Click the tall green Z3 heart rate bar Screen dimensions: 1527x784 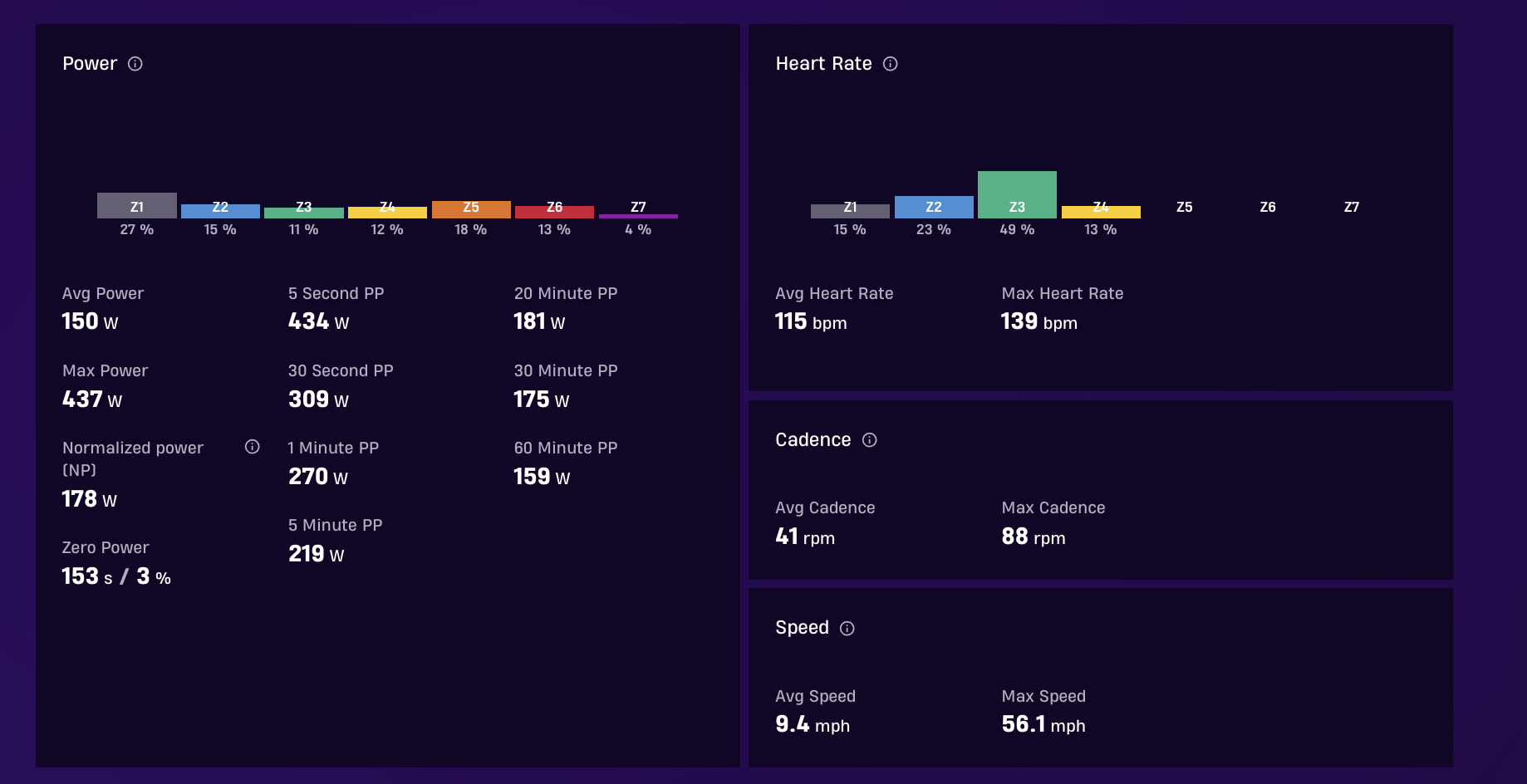1017,194
